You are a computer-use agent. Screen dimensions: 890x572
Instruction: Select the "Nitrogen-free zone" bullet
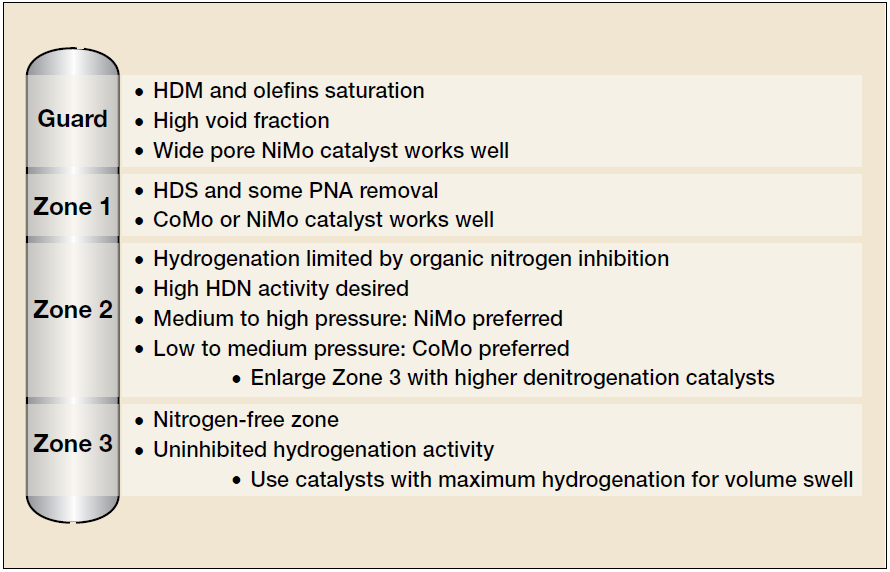(x=245, y=420)
